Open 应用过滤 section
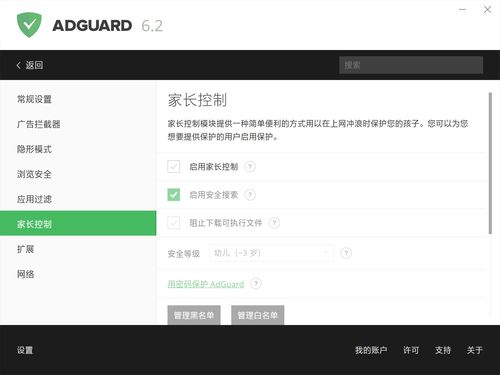Screen dimensions: 500x375 click(x=78, y=199)
